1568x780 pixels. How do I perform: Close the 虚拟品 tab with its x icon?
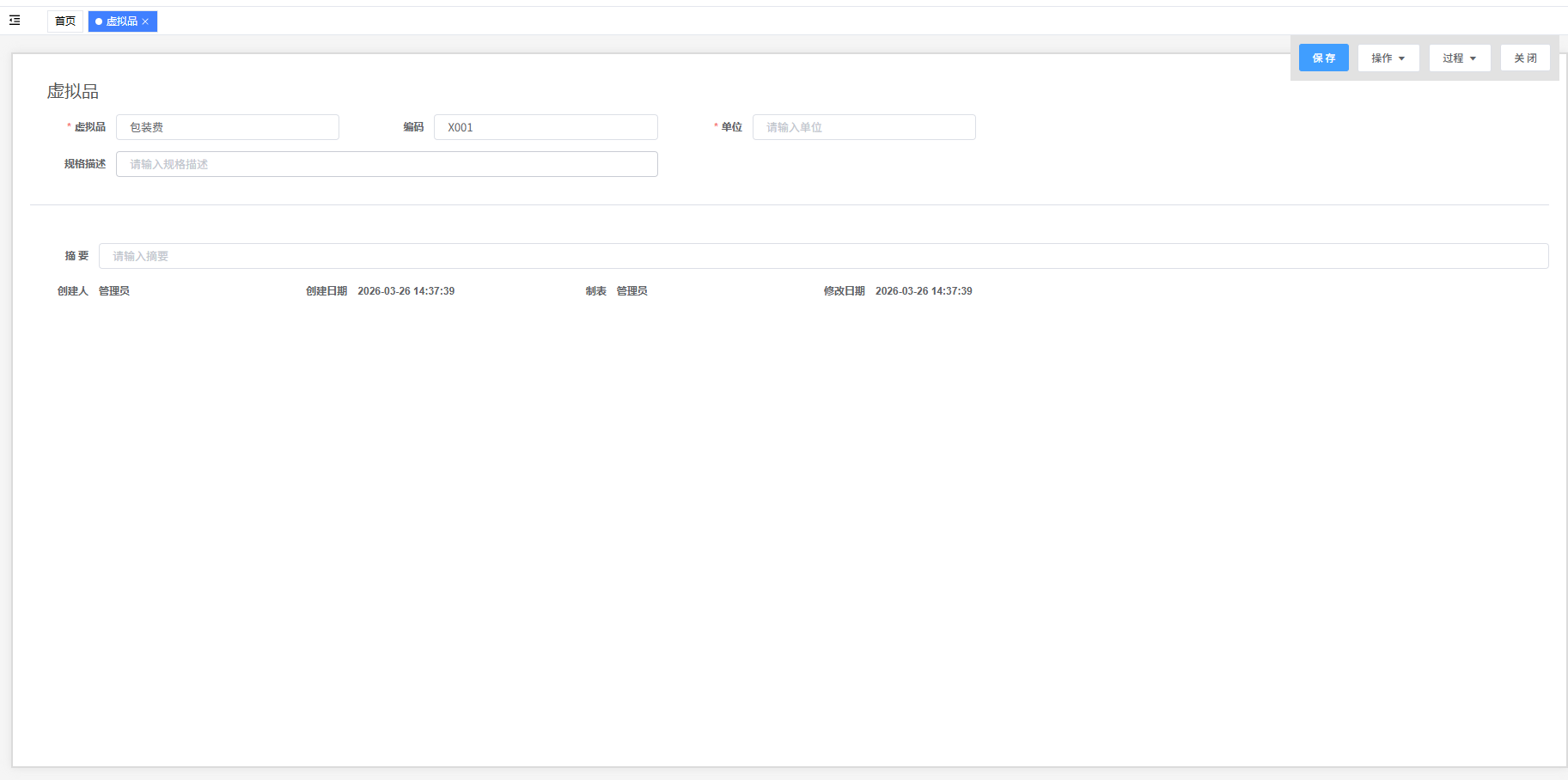(x=146, y=21)
